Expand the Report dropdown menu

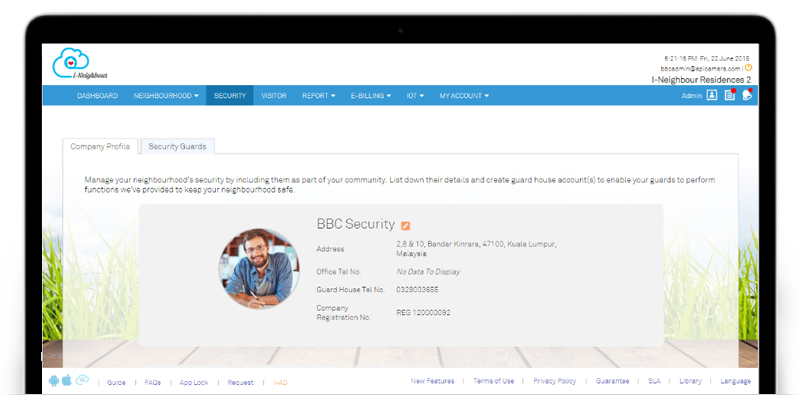tap(319, 95)
